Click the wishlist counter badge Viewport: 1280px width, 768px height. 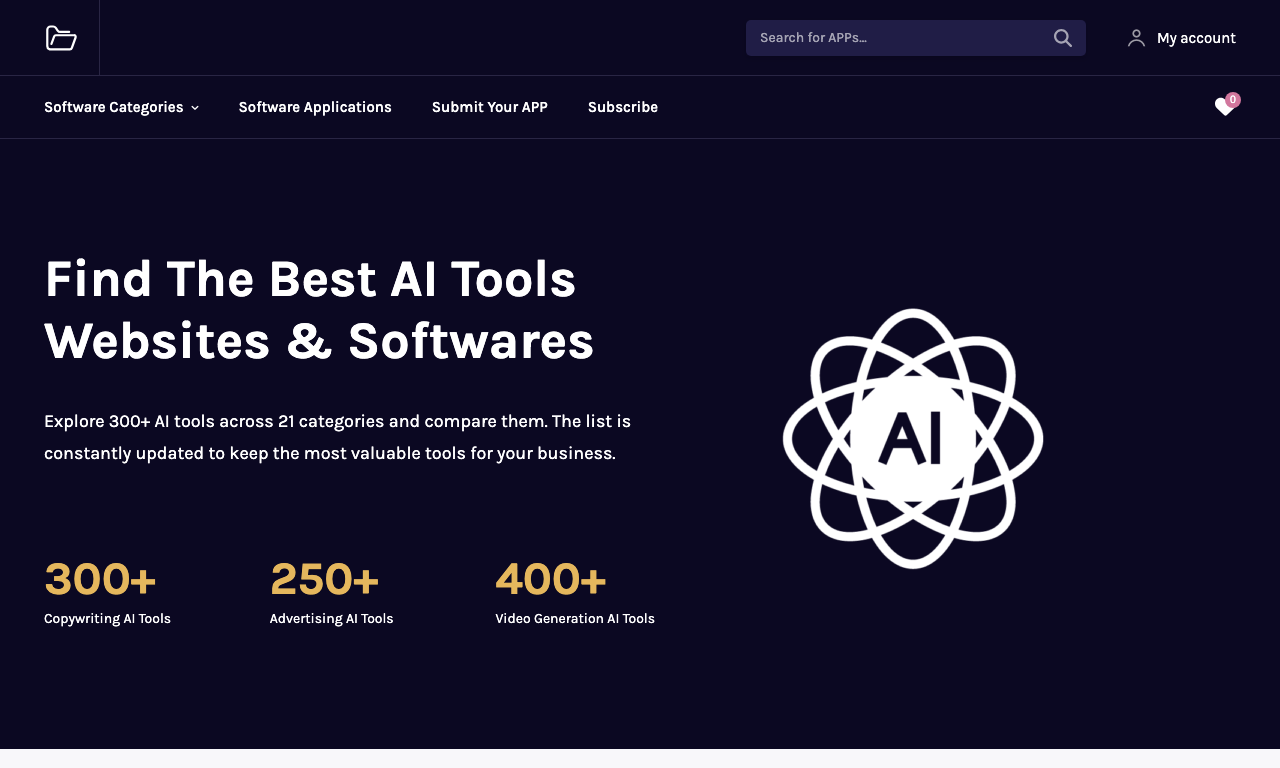coord(1233,100)
